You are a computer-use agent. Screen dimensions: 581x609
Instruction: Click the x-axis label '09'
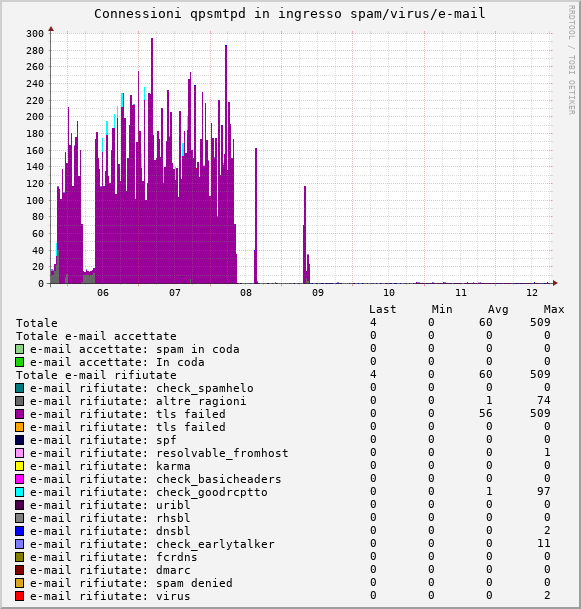[x=318, y=293]
